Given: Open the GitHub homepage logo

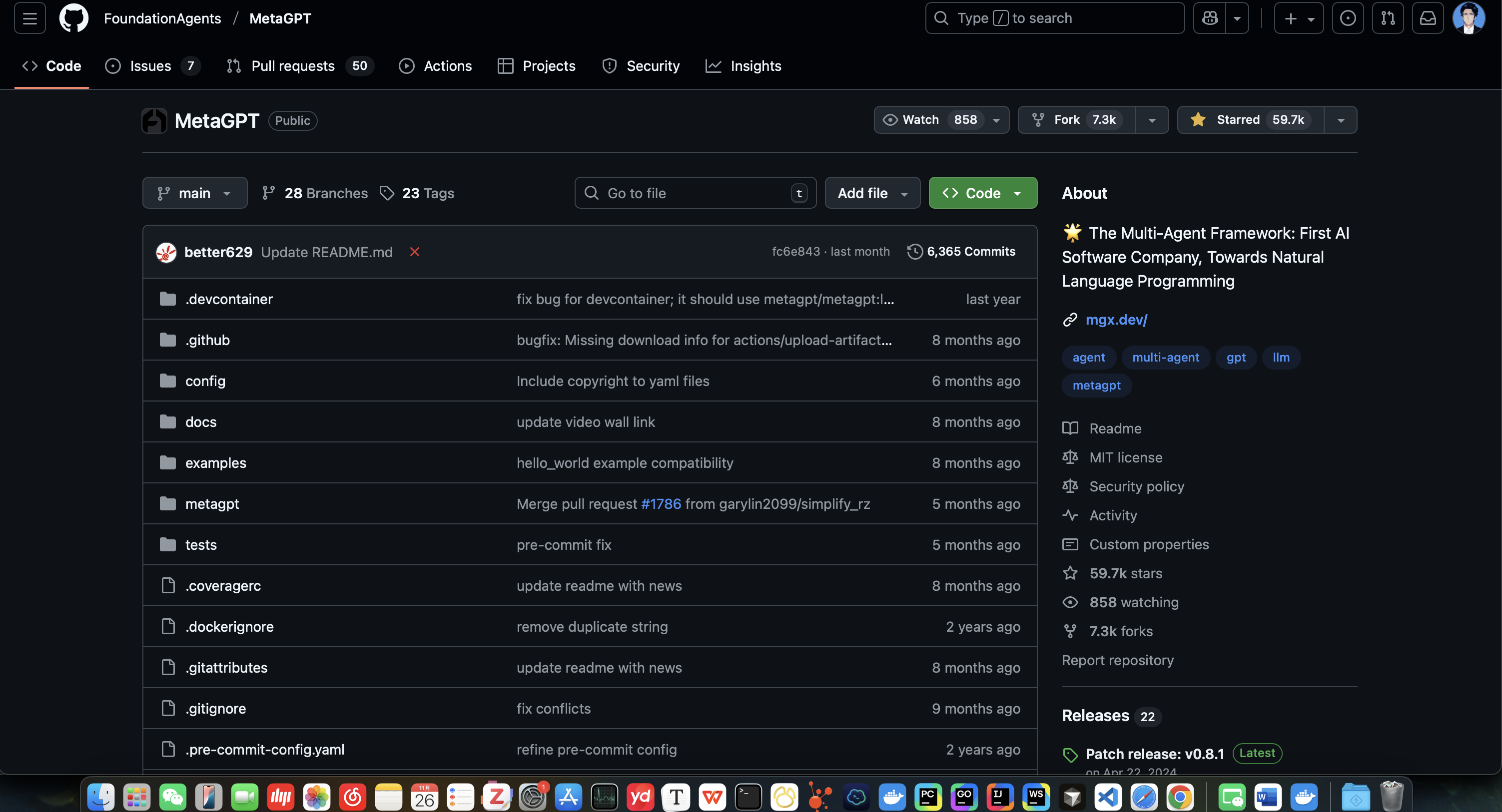Looking at the screenshot, I should click(x=73, y=18).
